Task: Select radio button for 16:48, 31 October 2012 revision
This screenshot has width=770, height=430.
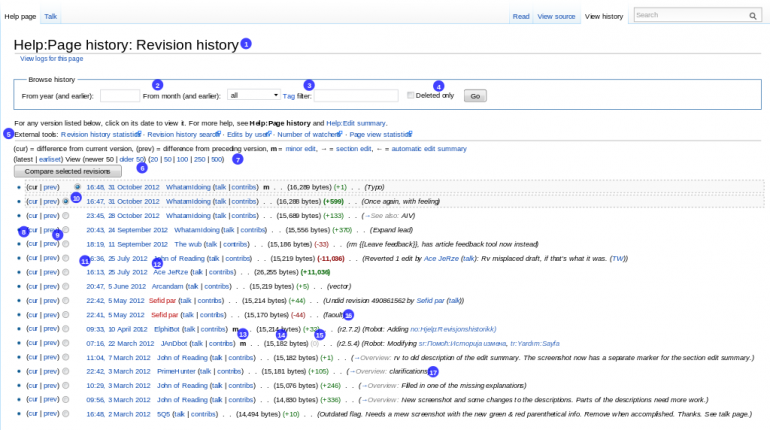Action: click(77, 187)
